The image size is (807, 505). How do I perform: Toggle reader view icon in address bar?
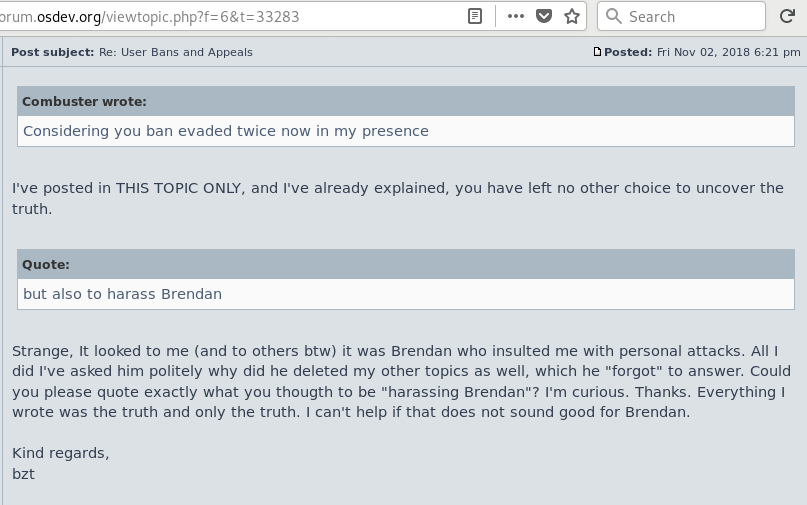click(475, 16)
